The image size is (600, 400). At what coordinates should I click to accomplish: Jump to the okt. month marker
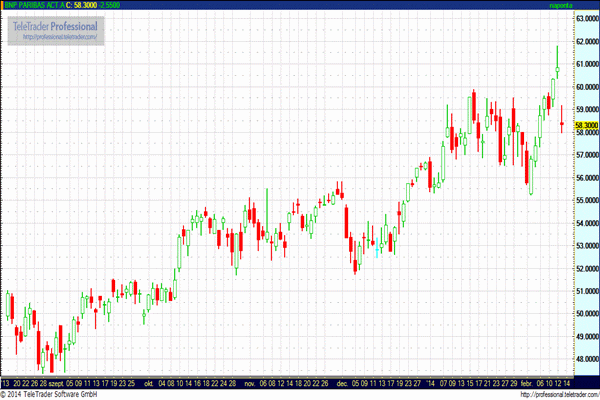[149, 383]
